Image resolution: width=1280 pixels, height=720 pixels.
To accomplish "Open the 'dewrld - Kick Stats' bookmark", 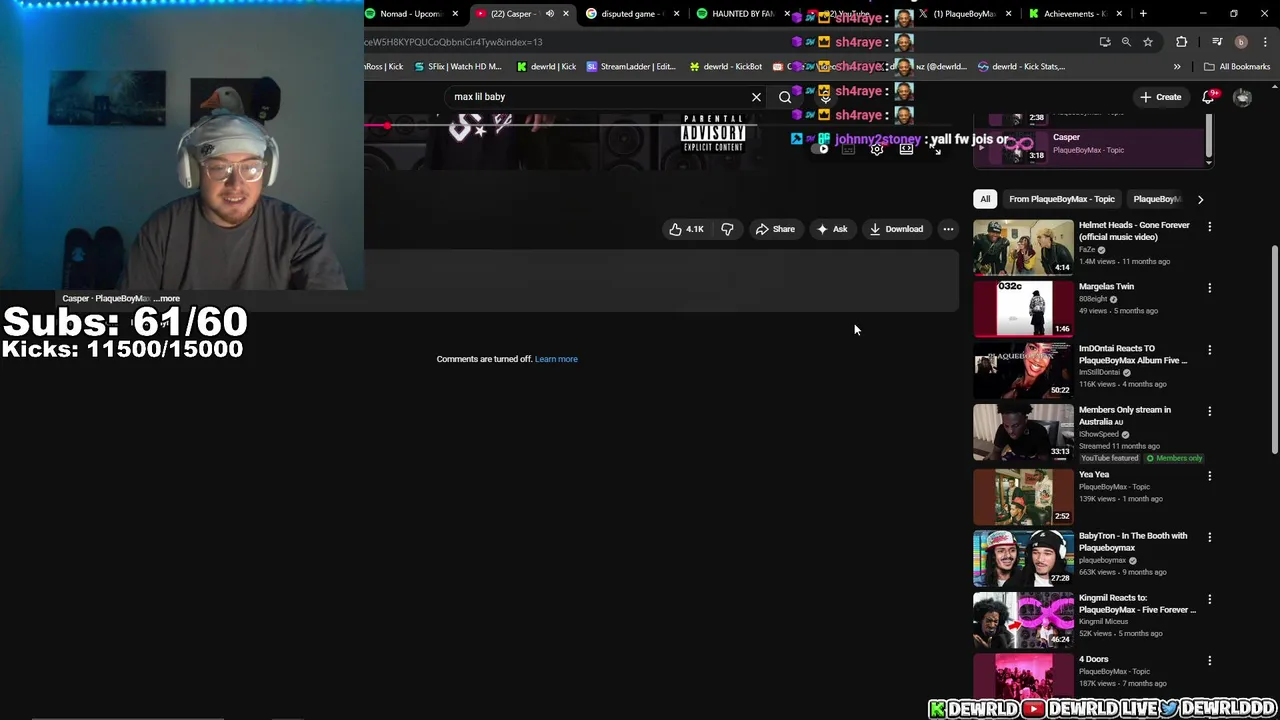I will (x=1021, y=67).
